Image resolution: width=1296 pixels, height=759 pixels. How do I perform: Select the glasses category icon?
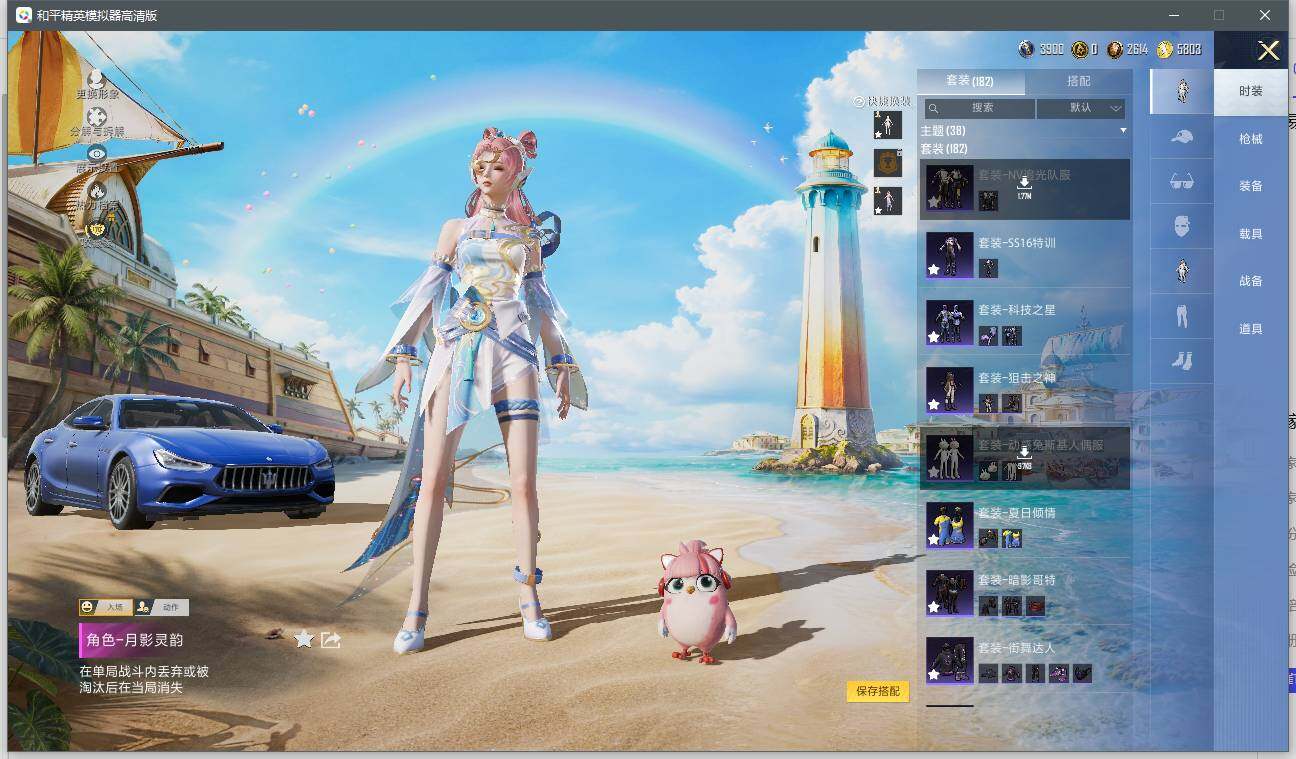click(x=1182, y=181)
